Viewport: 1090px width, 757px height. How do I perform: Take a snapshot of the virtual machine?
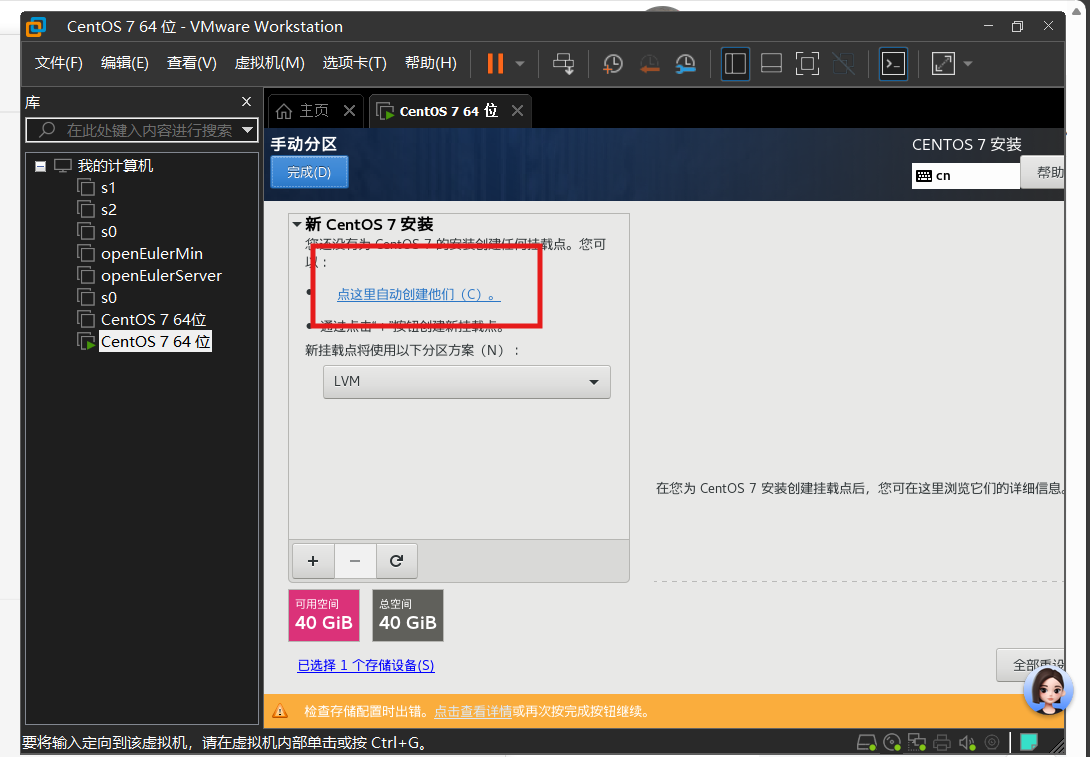612,64
